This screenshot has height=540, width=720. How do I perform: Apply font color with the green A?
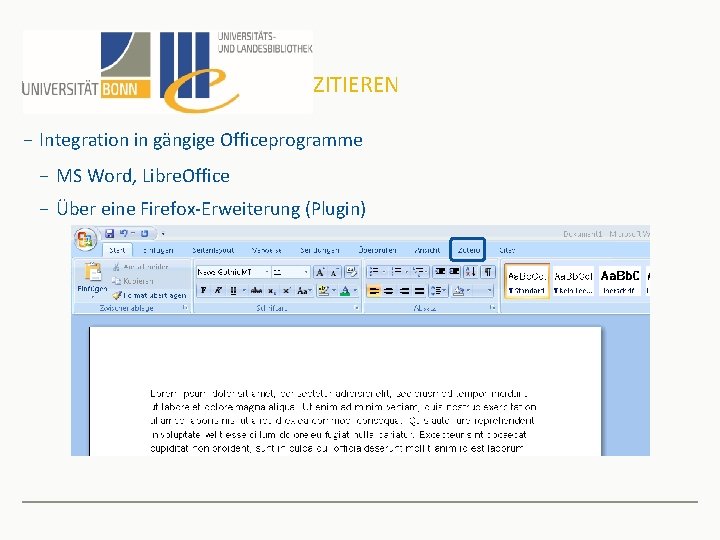pos(345,291)
